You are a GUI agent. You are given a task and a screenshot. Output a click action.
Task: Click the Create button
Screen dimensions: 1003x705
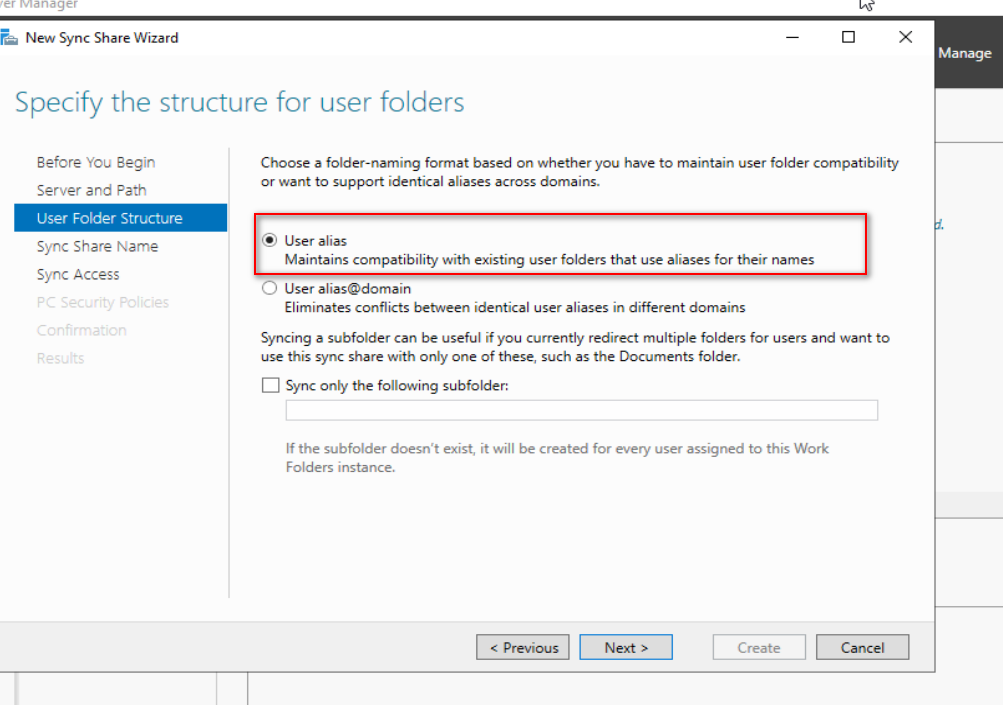click(758, 647)
